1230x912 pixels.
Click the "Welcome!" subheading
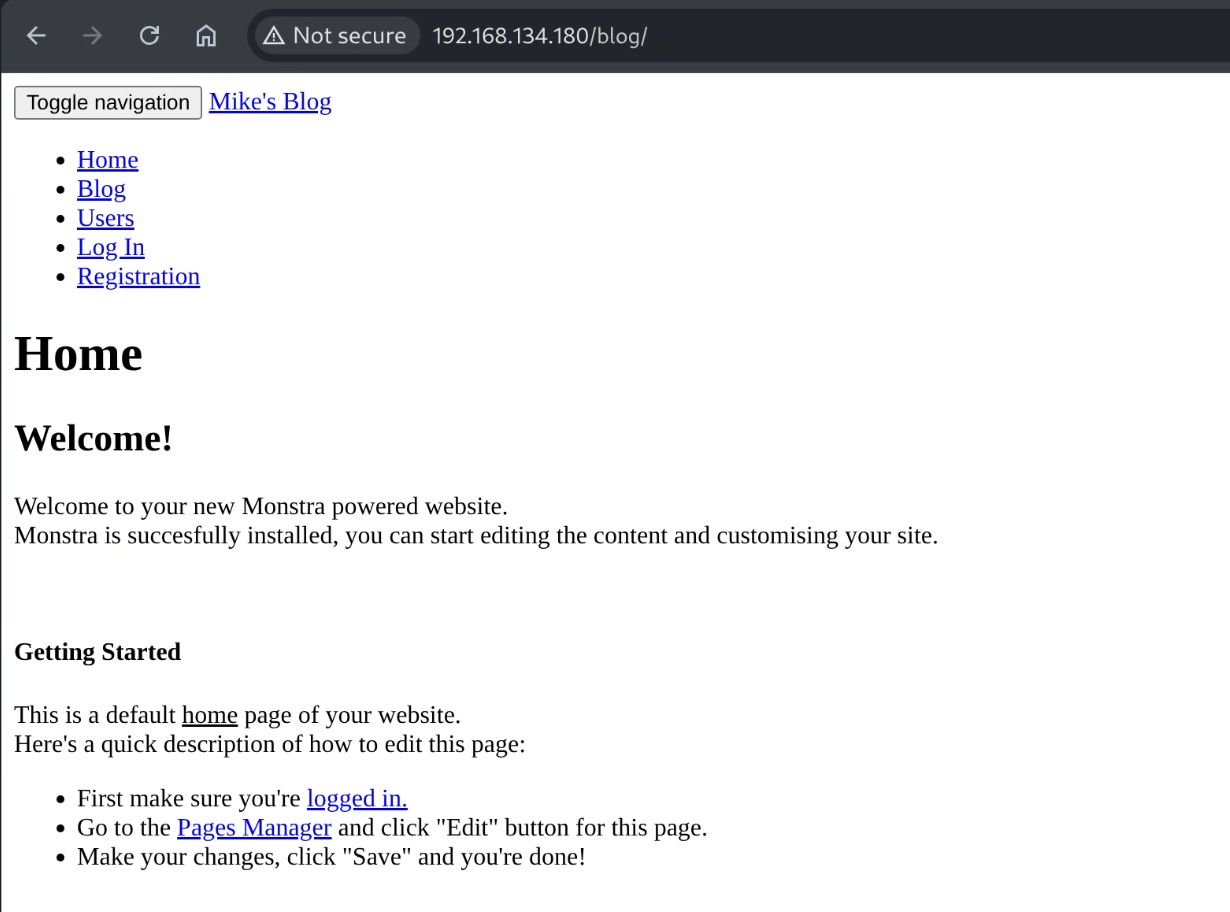point(93,438)
